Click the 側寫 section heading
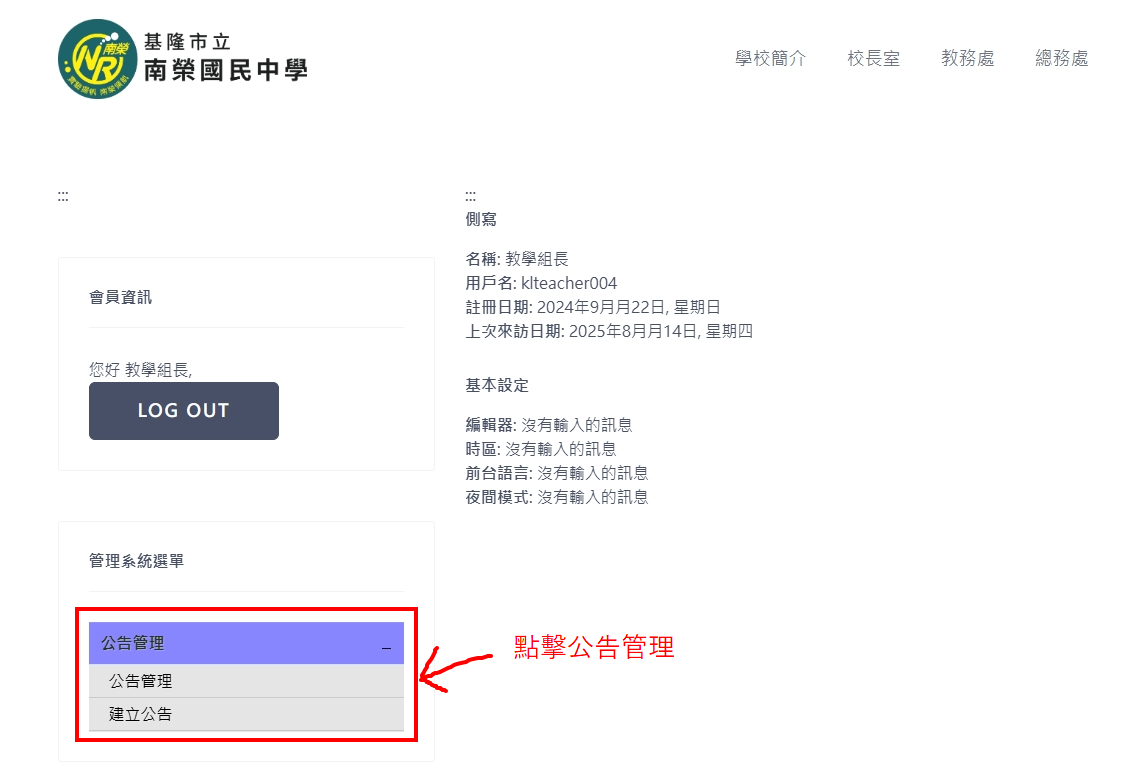Image resolution: width=1127 pixels, height=768 pixels. 478,218
